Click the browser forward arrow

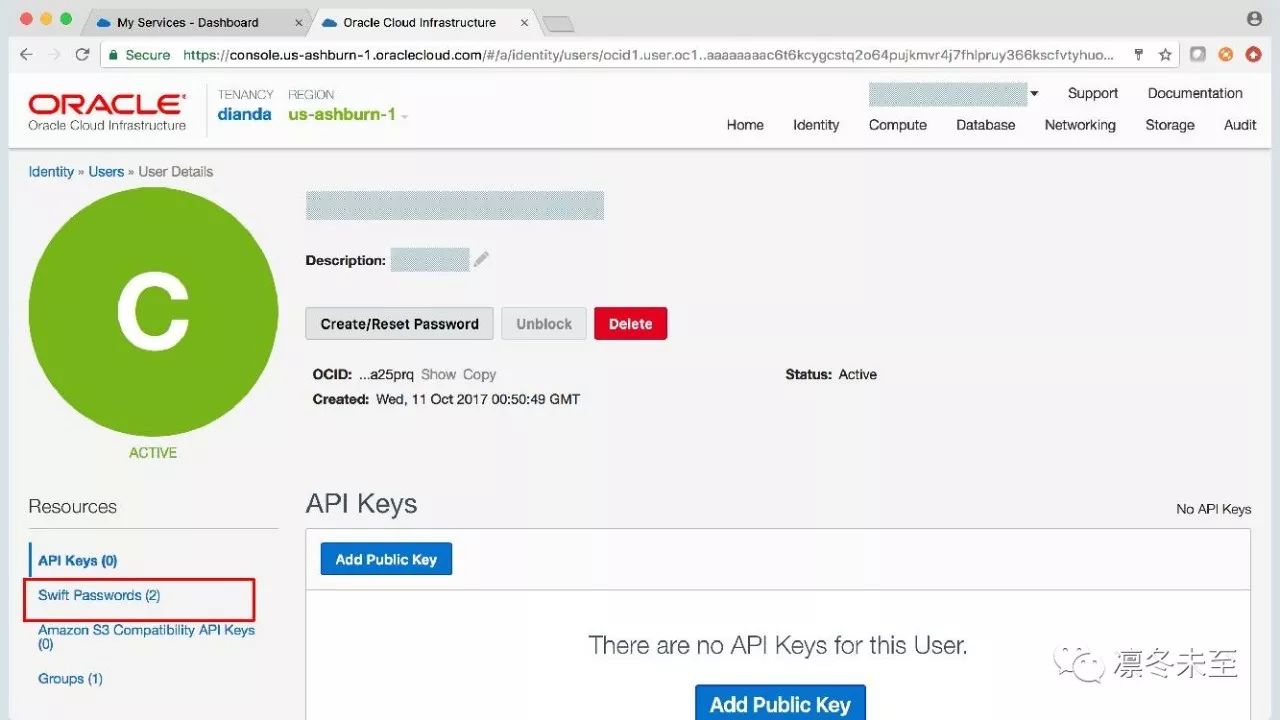(55, 55)
